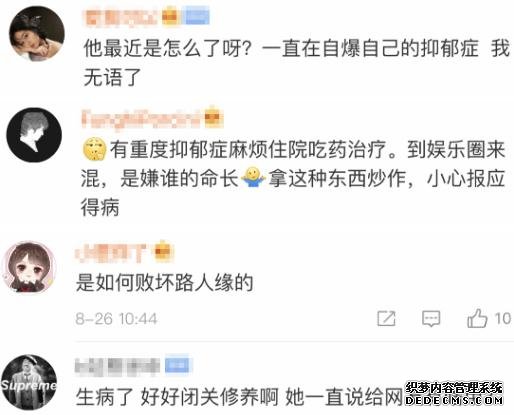Tap the thumbs-up like icon
Screen dimensions: 514x415
[x=477, y=318]
